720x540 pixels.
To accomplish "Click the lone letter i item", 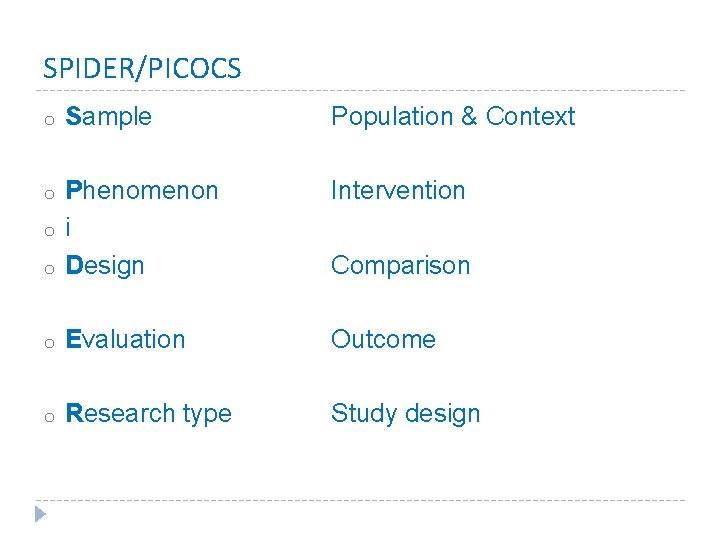I will pos(68,227).
